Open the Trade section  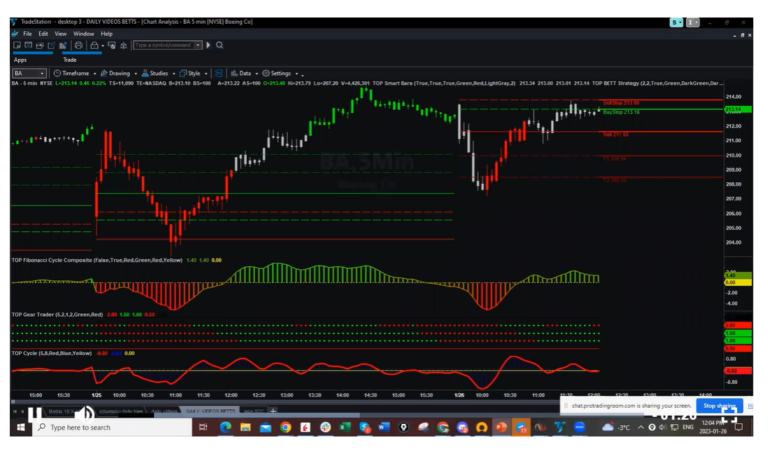pyautogui.click(x=70, y=60)
